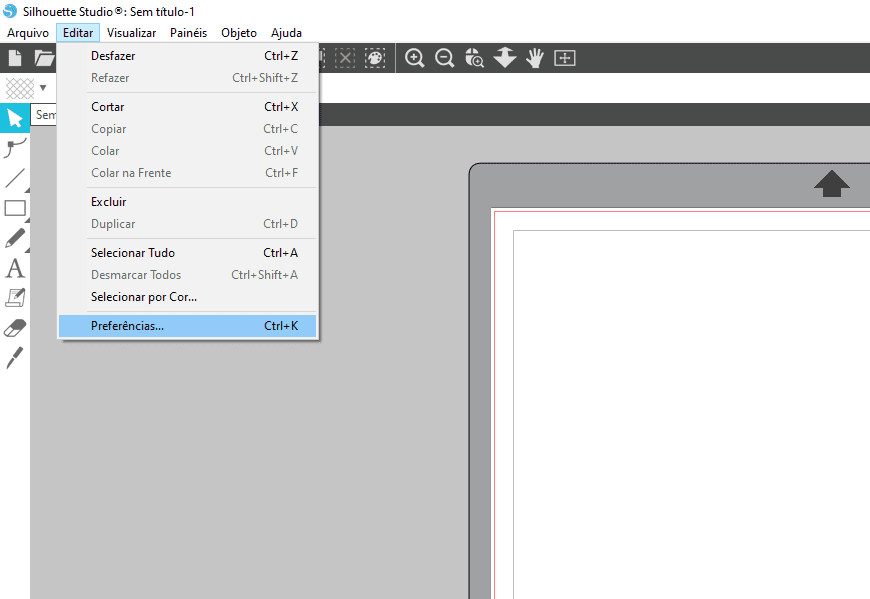This screenshot has height=599, width=870.
Task: Pick the Line drawing tool
Action: 15,179
